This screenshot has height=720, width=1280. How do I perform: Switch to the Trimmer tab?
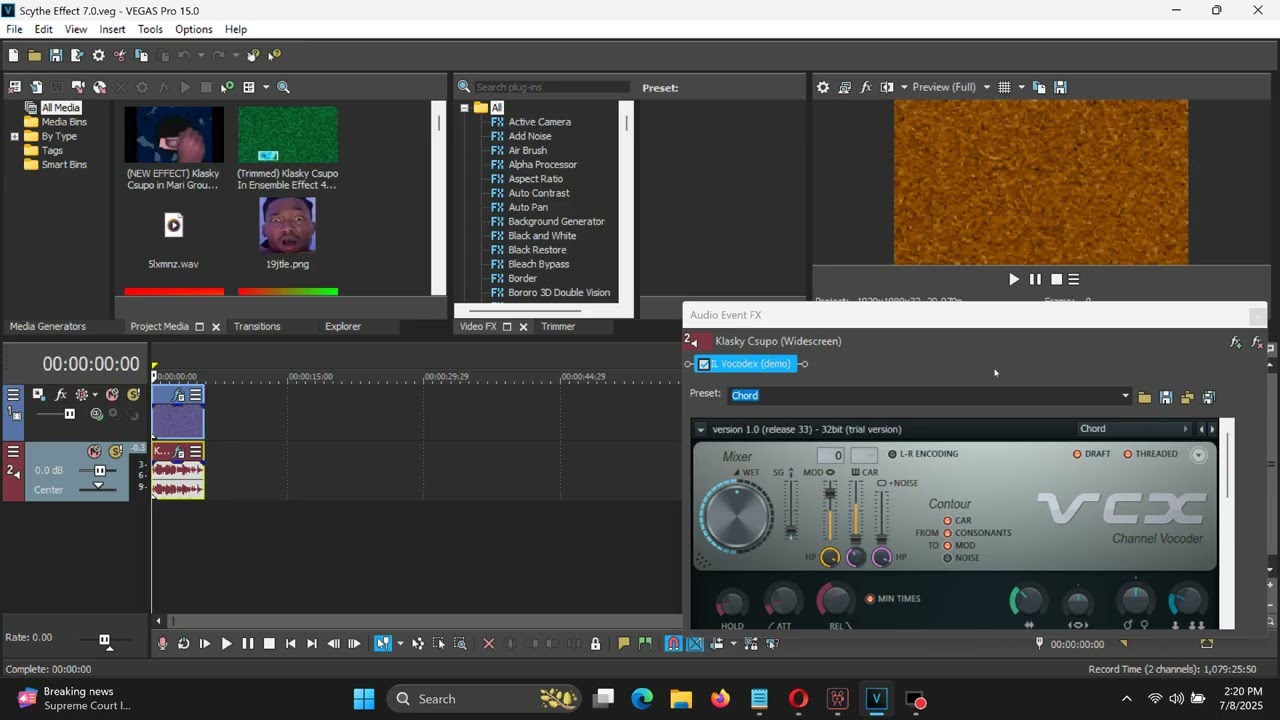click(x=558, y=327)
